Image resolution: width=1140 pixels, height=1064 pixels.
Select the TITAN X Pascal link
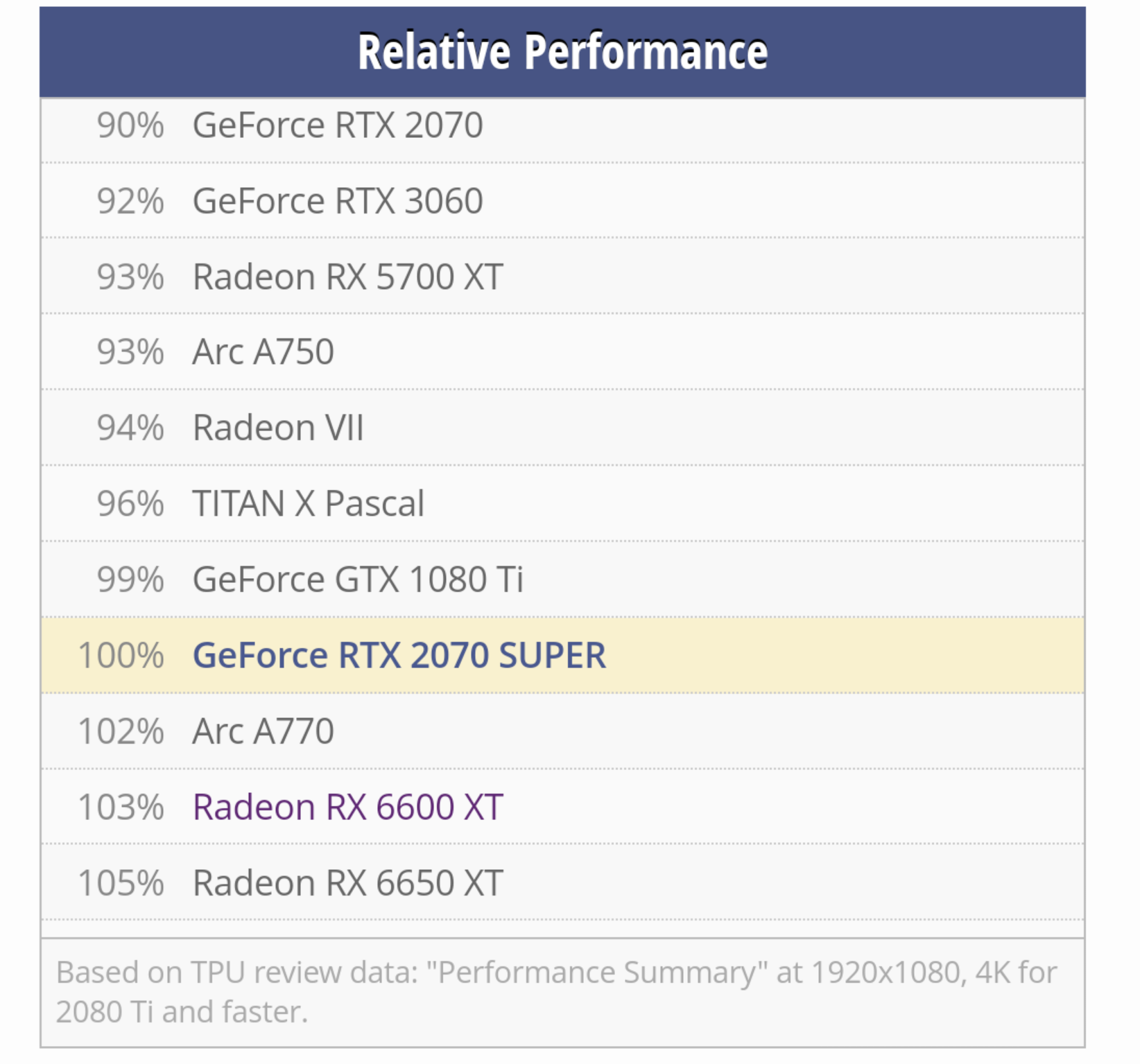pos(309,503)
